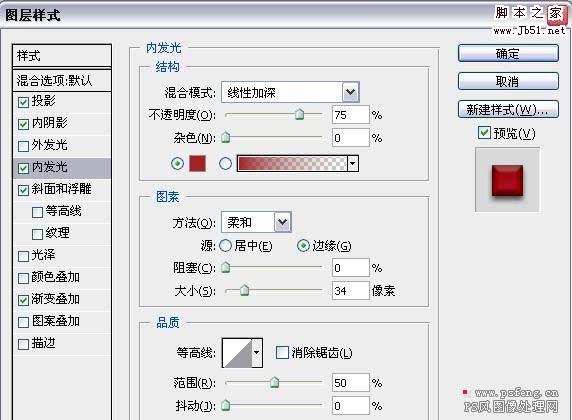Click the red-to-transparent gradient bar
The image size is (572, 420).
[292, 163]
